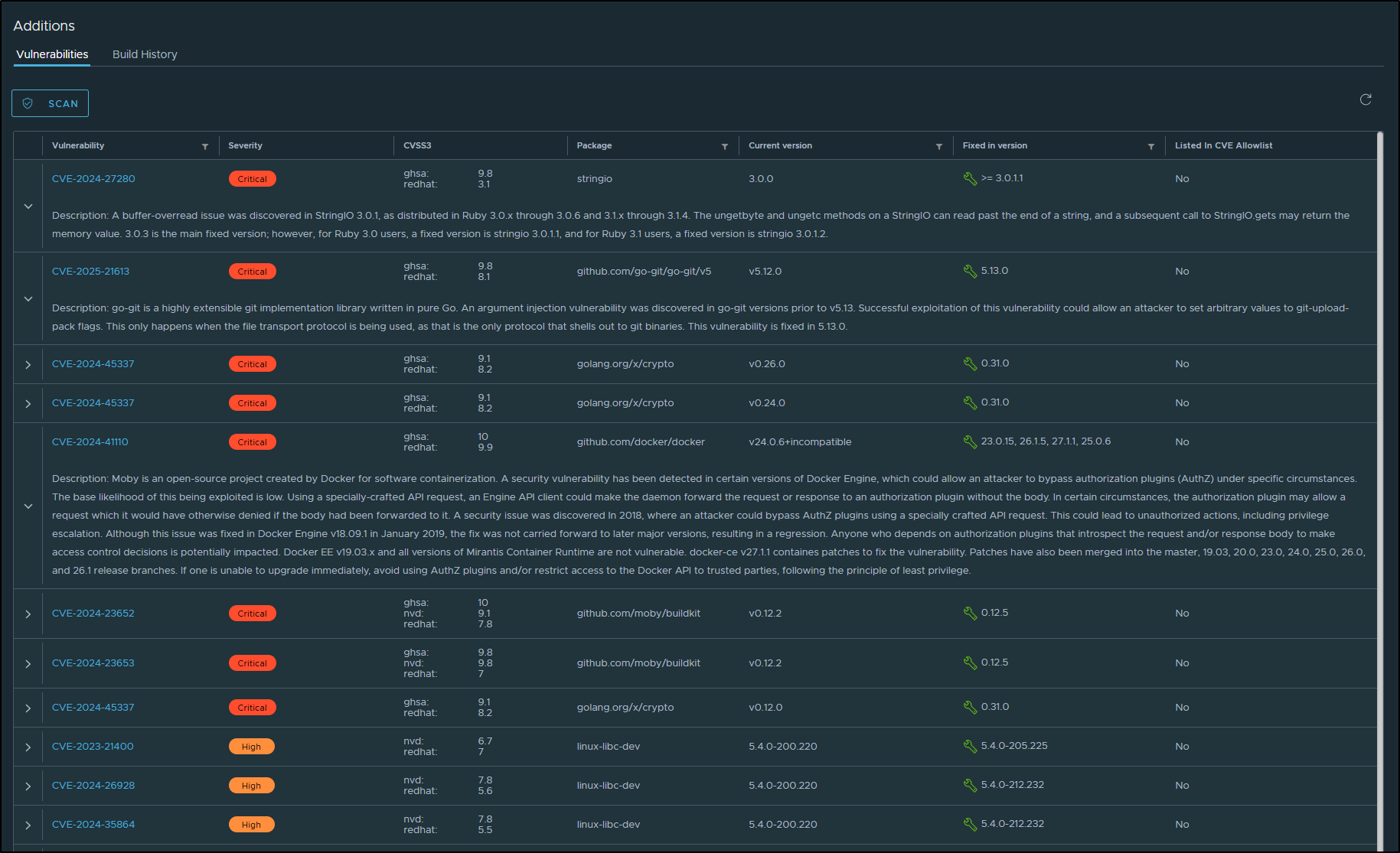Open CVE-2024-45337 link in v0.12.0 row
Screen dimensions: 1400x853
point(93,708)
